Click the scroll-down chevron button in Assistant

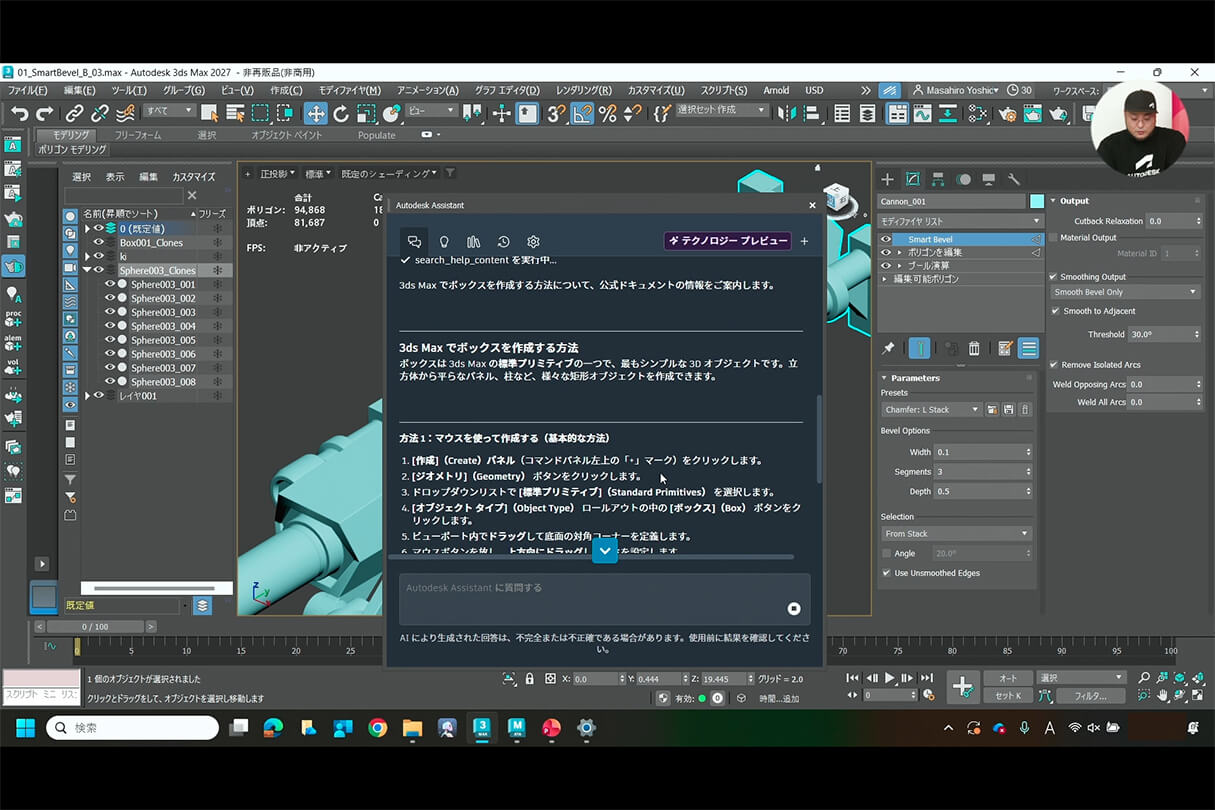[x=605, y=551]
